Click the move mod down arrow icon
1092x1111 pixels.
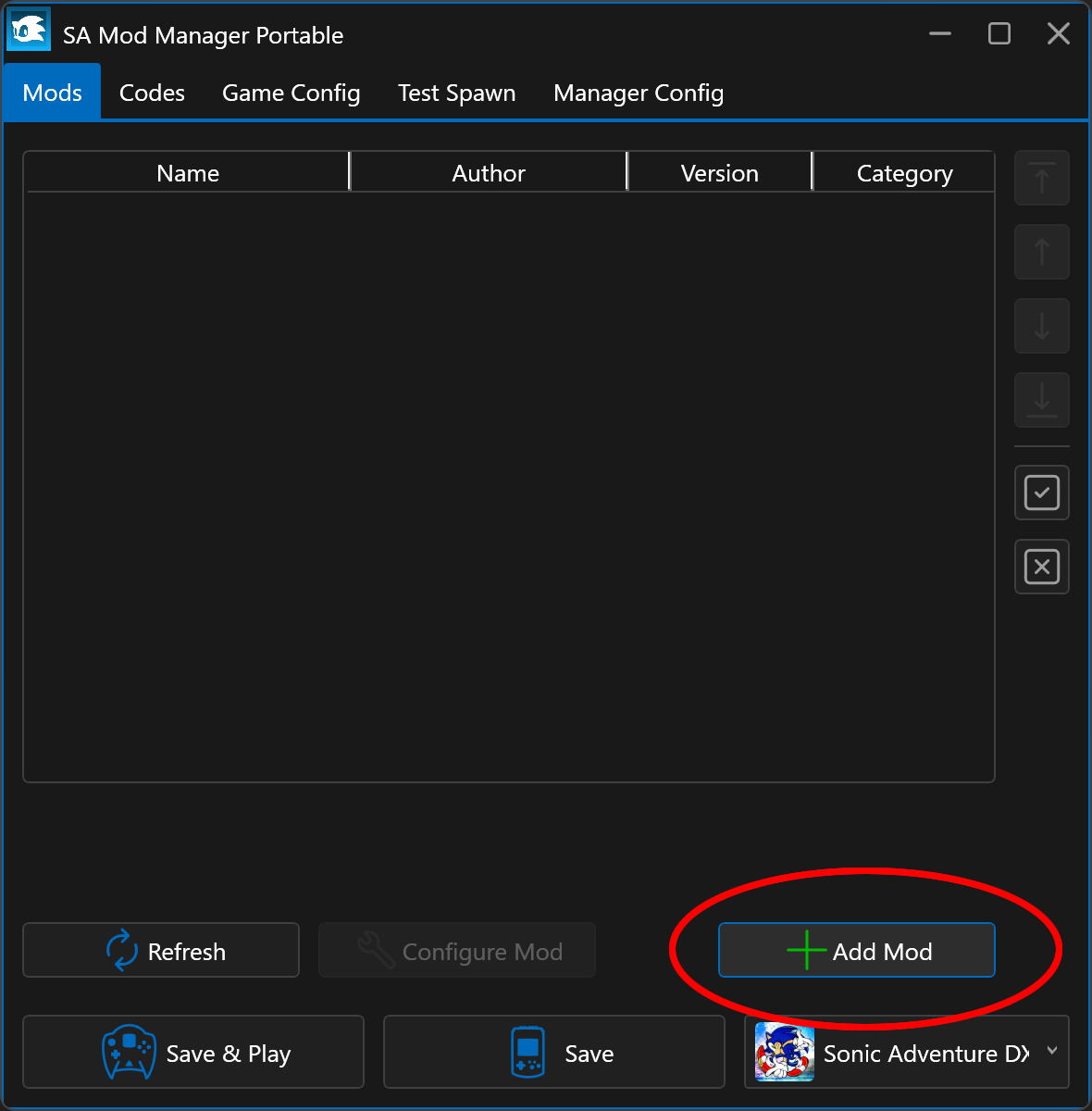coord(1042,326)
